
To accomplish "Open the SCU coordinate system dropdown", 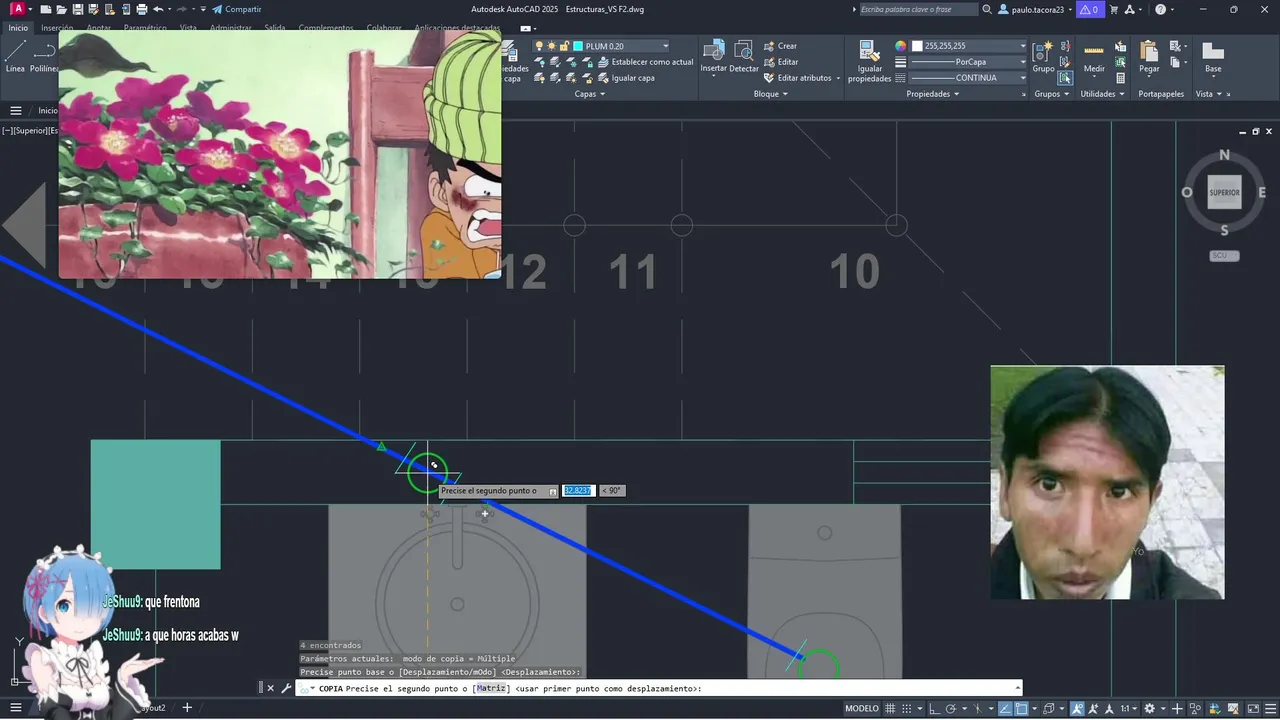I will (x=1224, y=255).
